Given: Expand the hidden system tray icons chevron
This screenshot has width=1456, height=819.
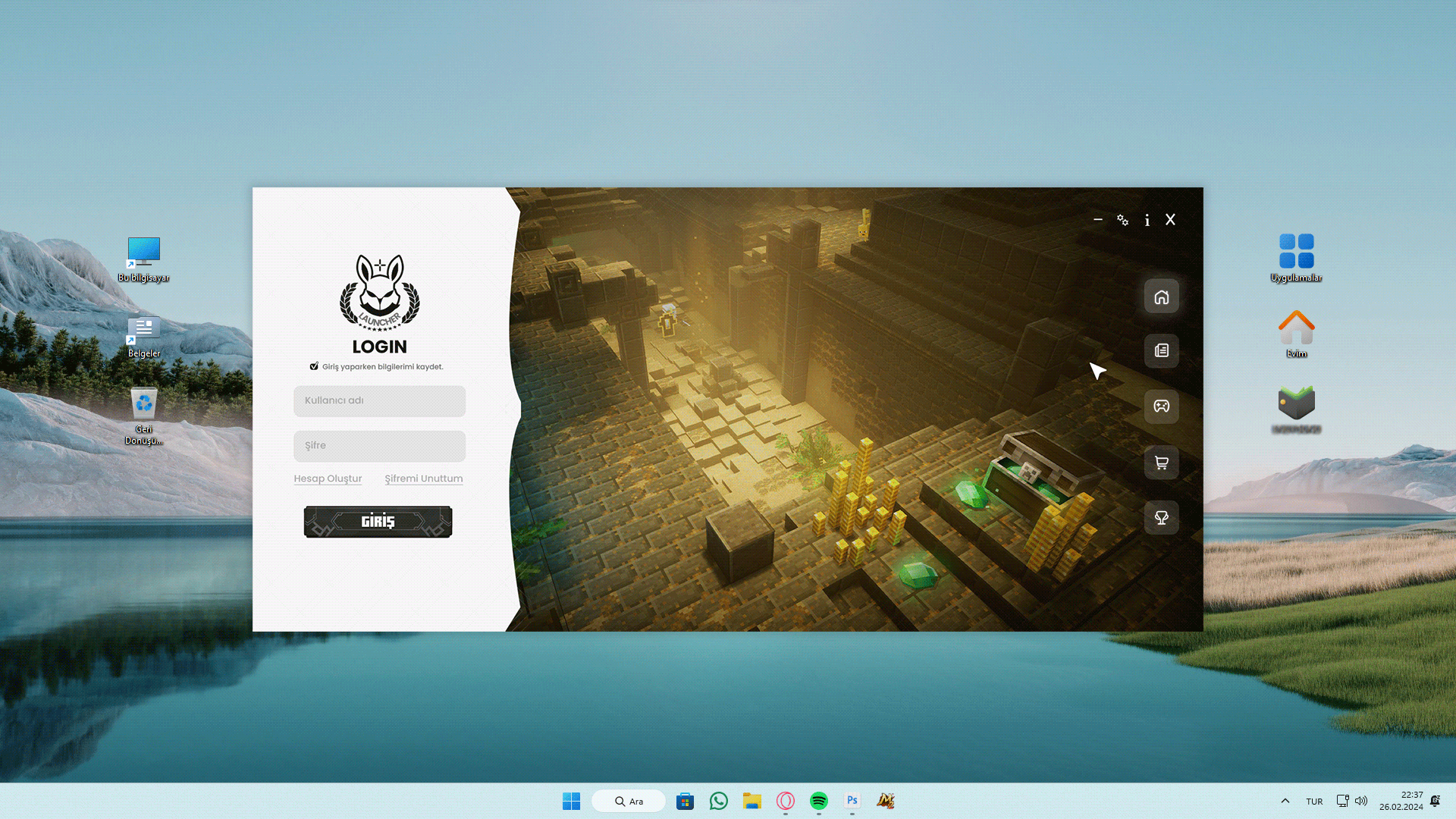Looking at the screenshot, I should (x=1285, y=801).
